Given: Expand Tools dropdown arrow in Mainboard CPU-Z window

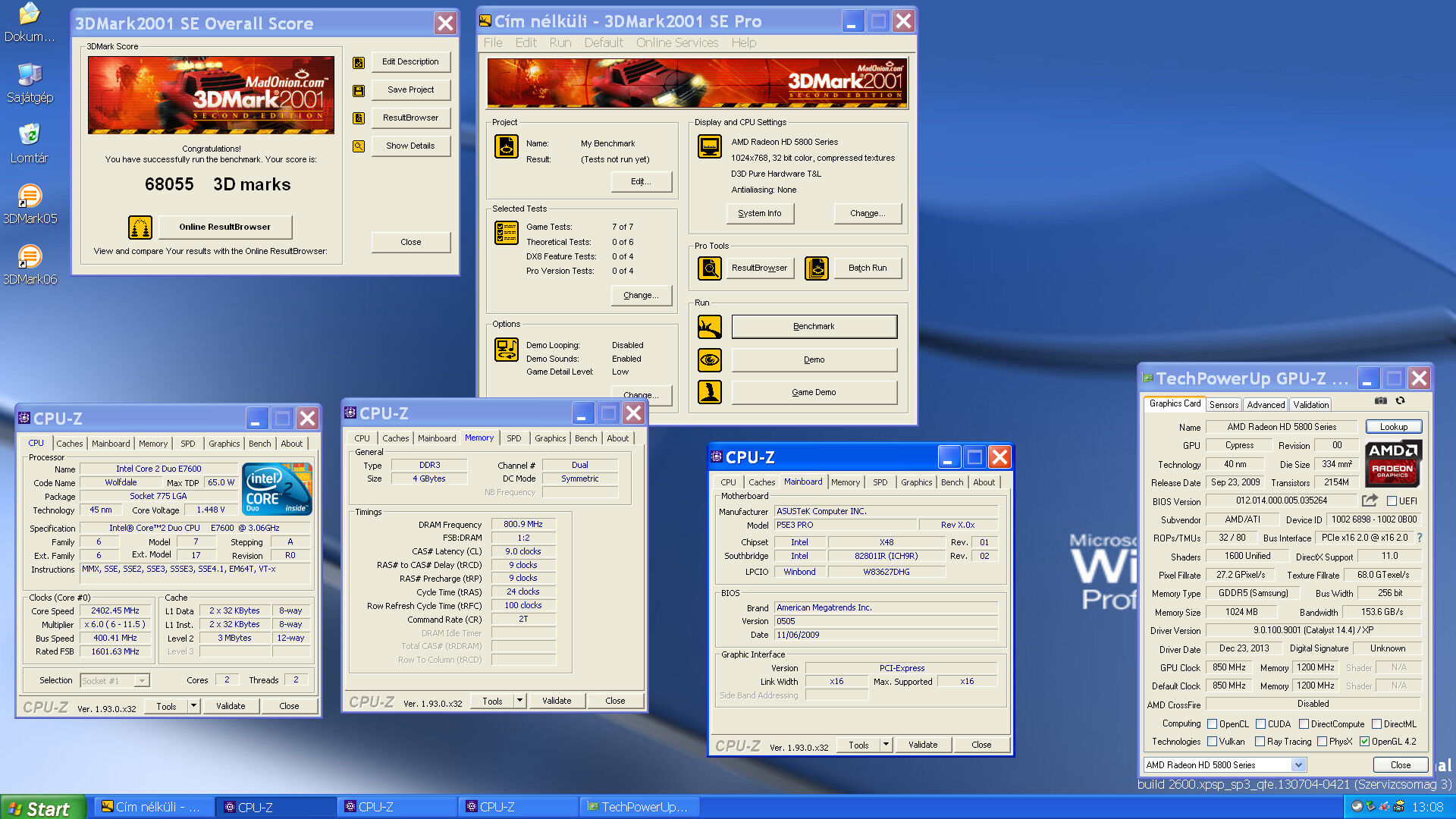Looking at the screenshot, I should point(885,745).
